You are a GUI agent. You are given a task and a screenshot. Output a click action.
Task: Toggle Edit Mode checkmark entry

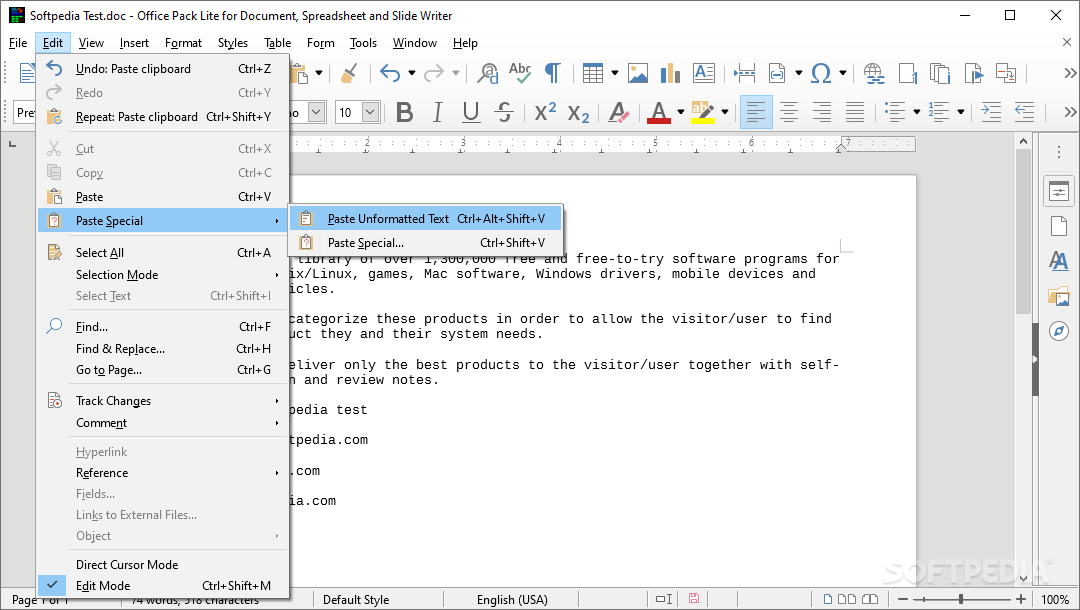[163, 586]
